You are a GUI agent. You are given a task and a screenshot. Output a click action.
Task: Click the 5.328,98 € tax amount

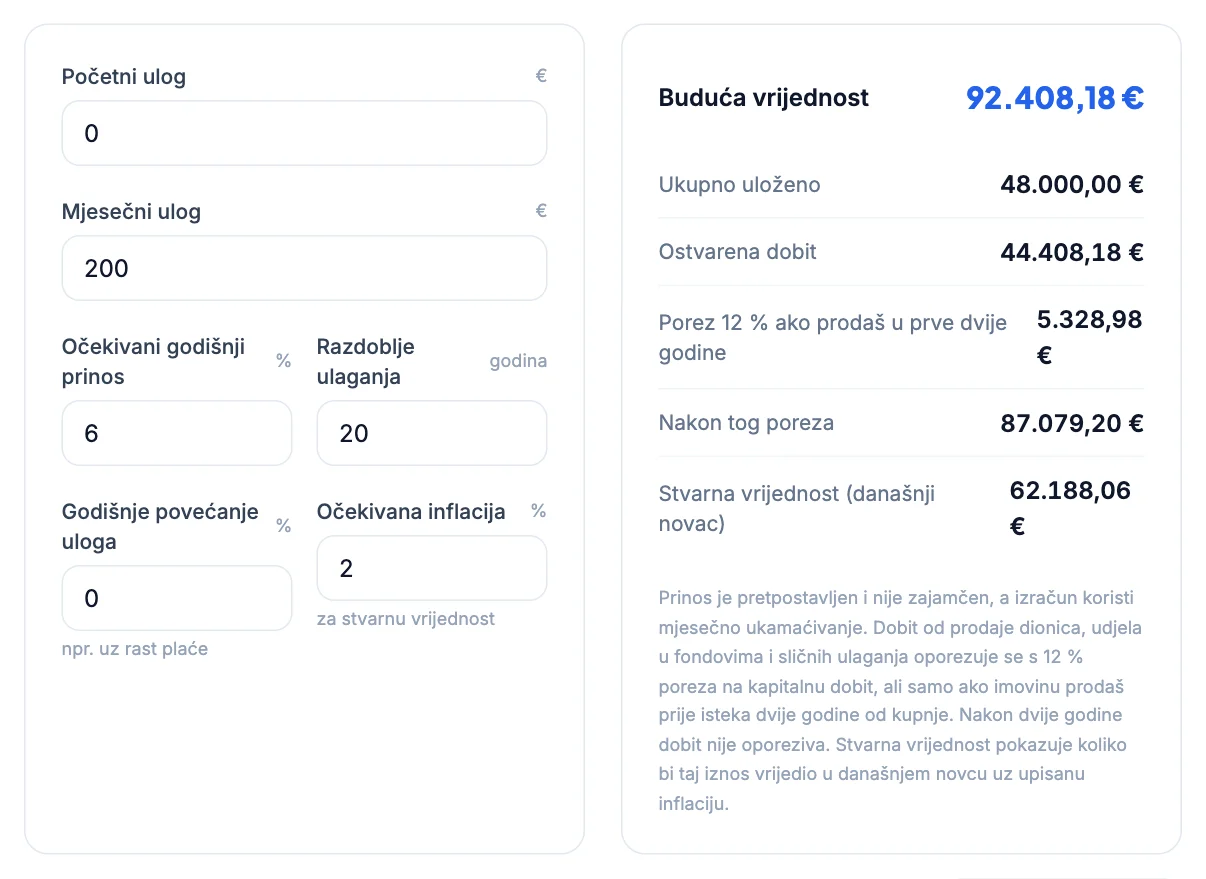[x=1090, y=338]
